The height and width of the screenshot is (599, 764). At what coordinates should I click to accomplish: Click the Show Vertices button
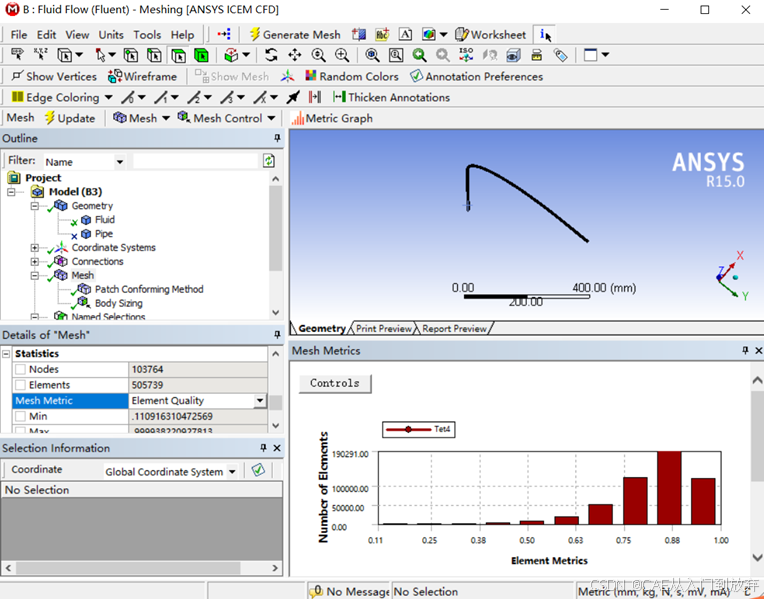(x=54, y=77)
